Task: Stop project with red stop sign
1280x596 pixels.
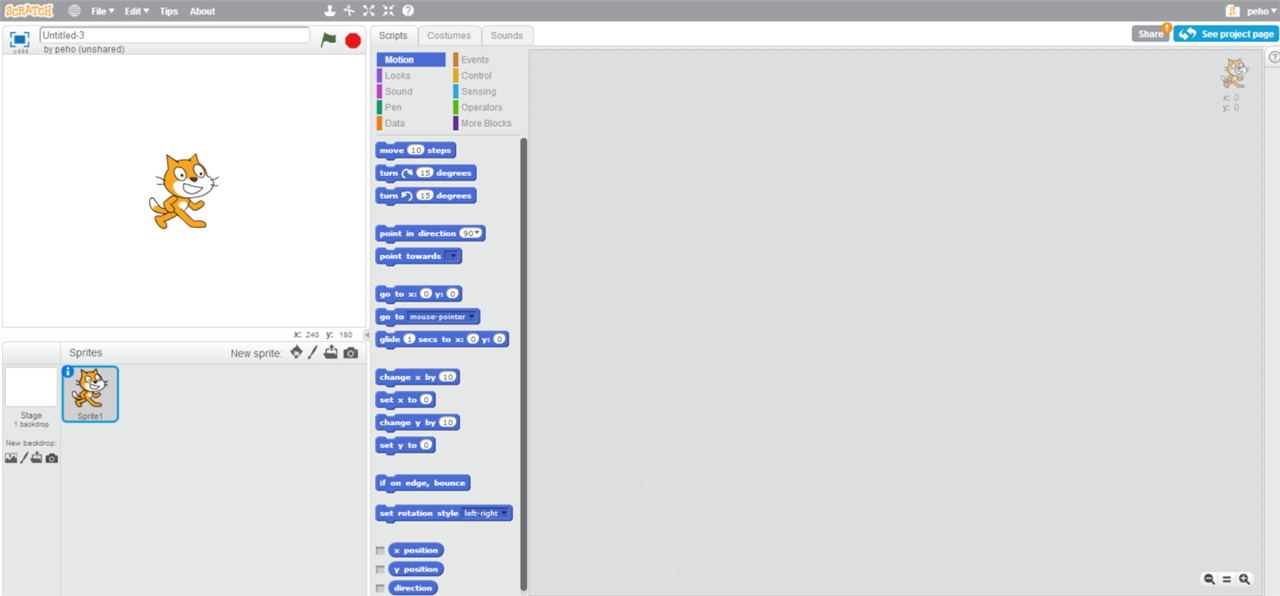Action: tap(353, 40)
